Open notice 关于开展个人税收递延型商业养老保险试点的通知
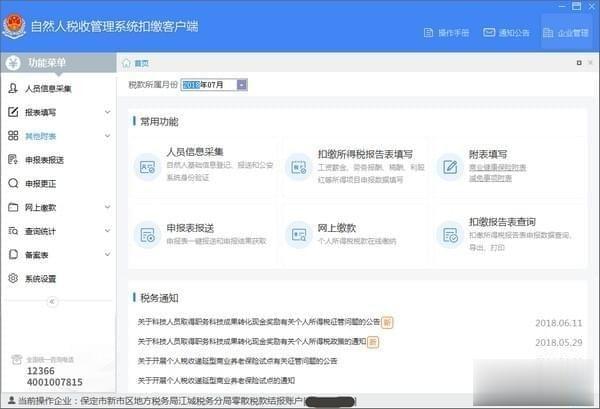Image resolution: width=600 pixels, height=409 pixels. pyautogui.click(x=216, y=380)
